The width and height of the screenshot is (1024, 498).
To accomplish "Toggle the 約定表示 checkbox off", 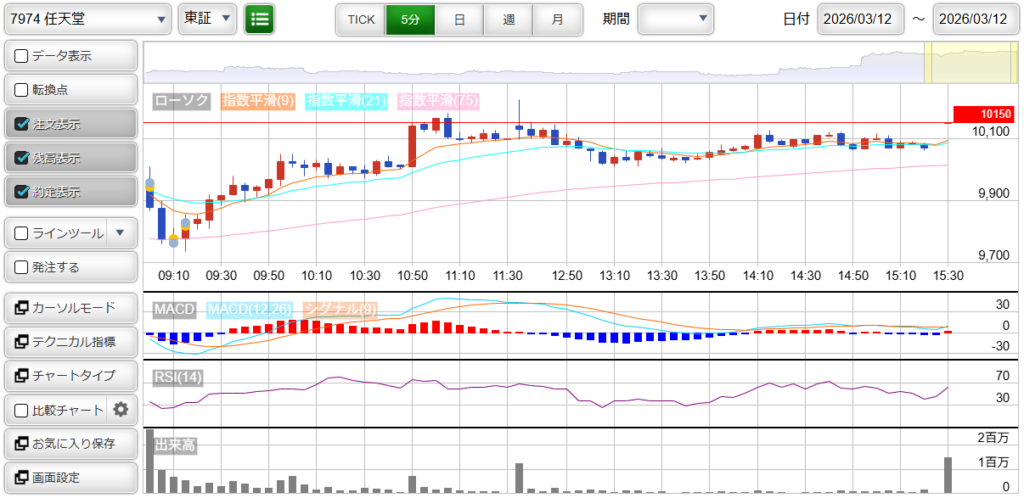I will pos(22,192).
